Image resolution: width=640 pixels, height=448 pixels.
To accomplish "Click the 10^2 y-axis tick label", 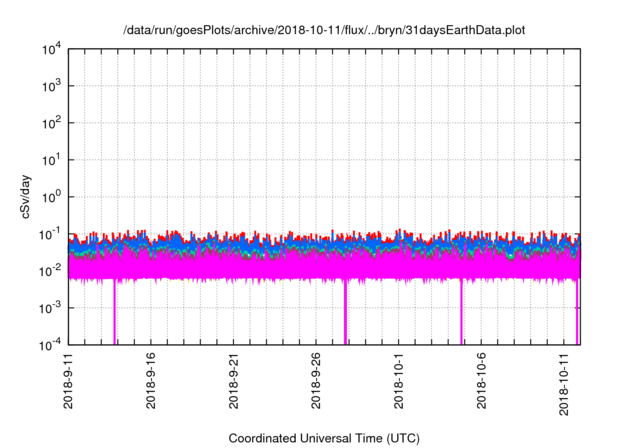I will click(52, 123).
